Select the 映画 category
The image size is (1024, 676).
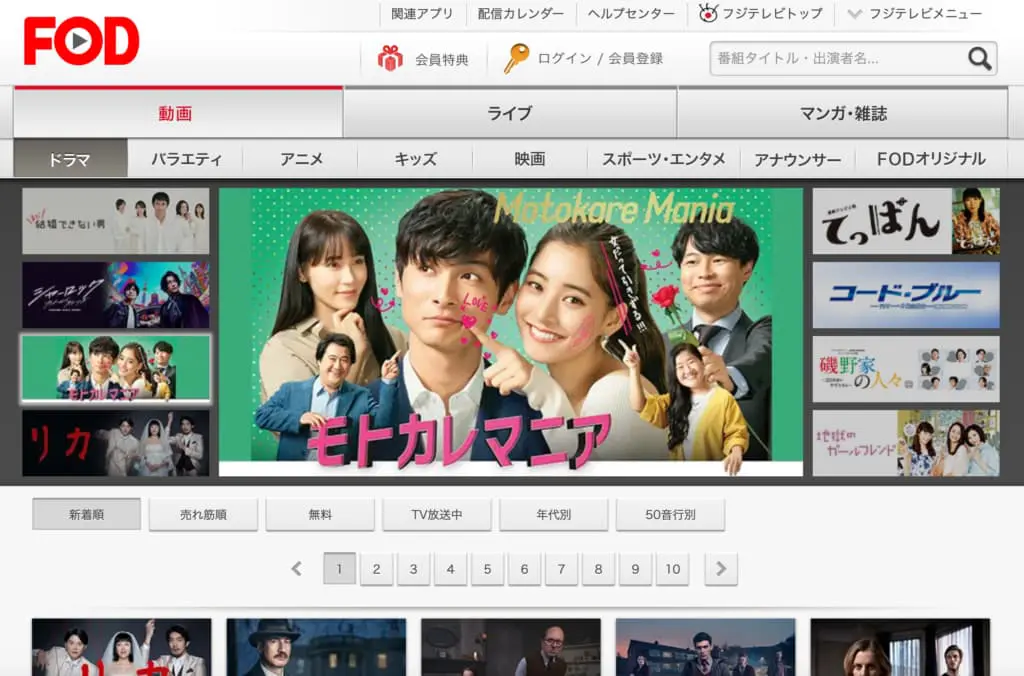coord(530,159)
